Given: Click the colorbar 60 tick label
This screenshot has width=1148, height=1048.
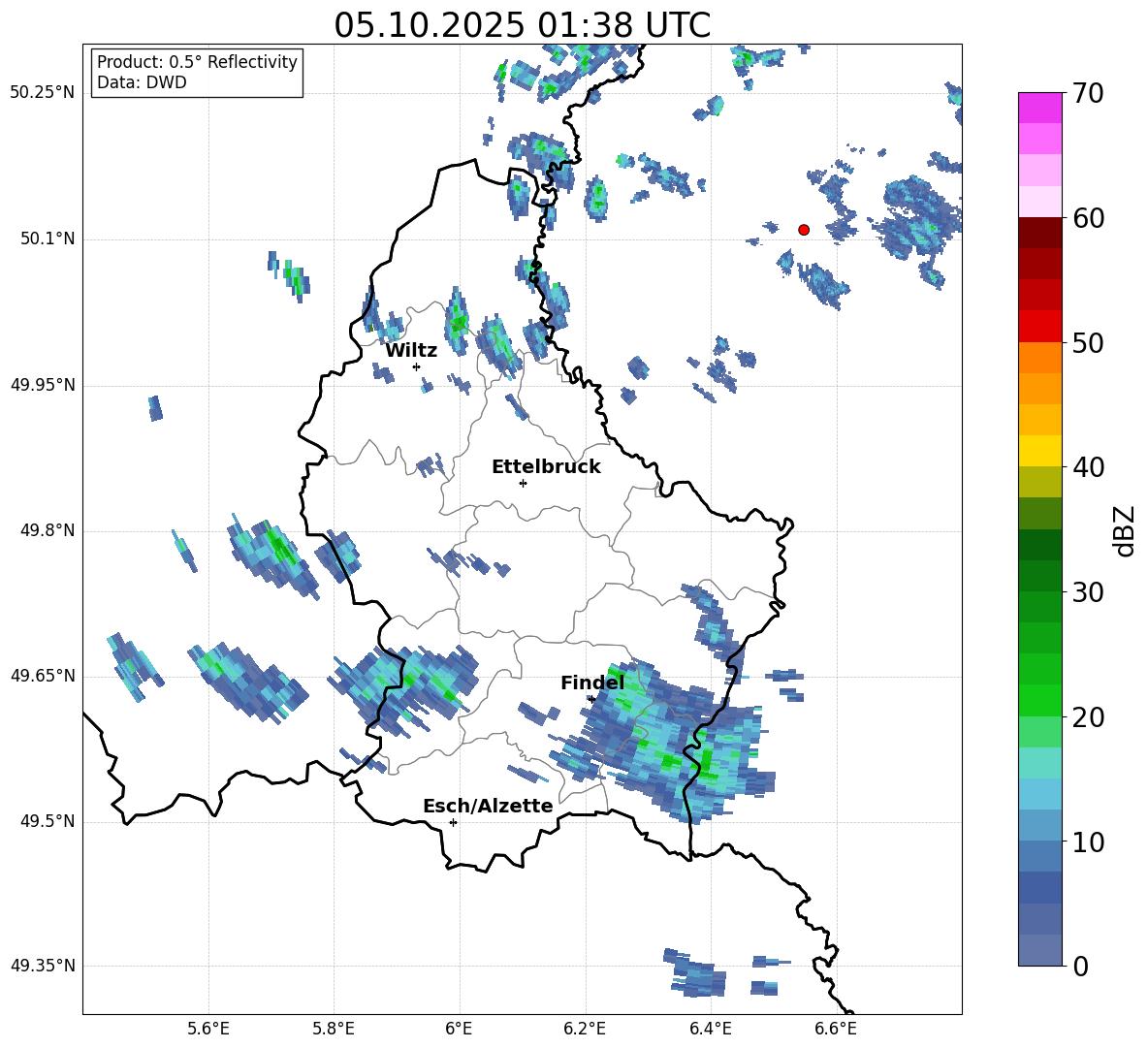Looking at the screenshot, I should [x=1088, y=218].
